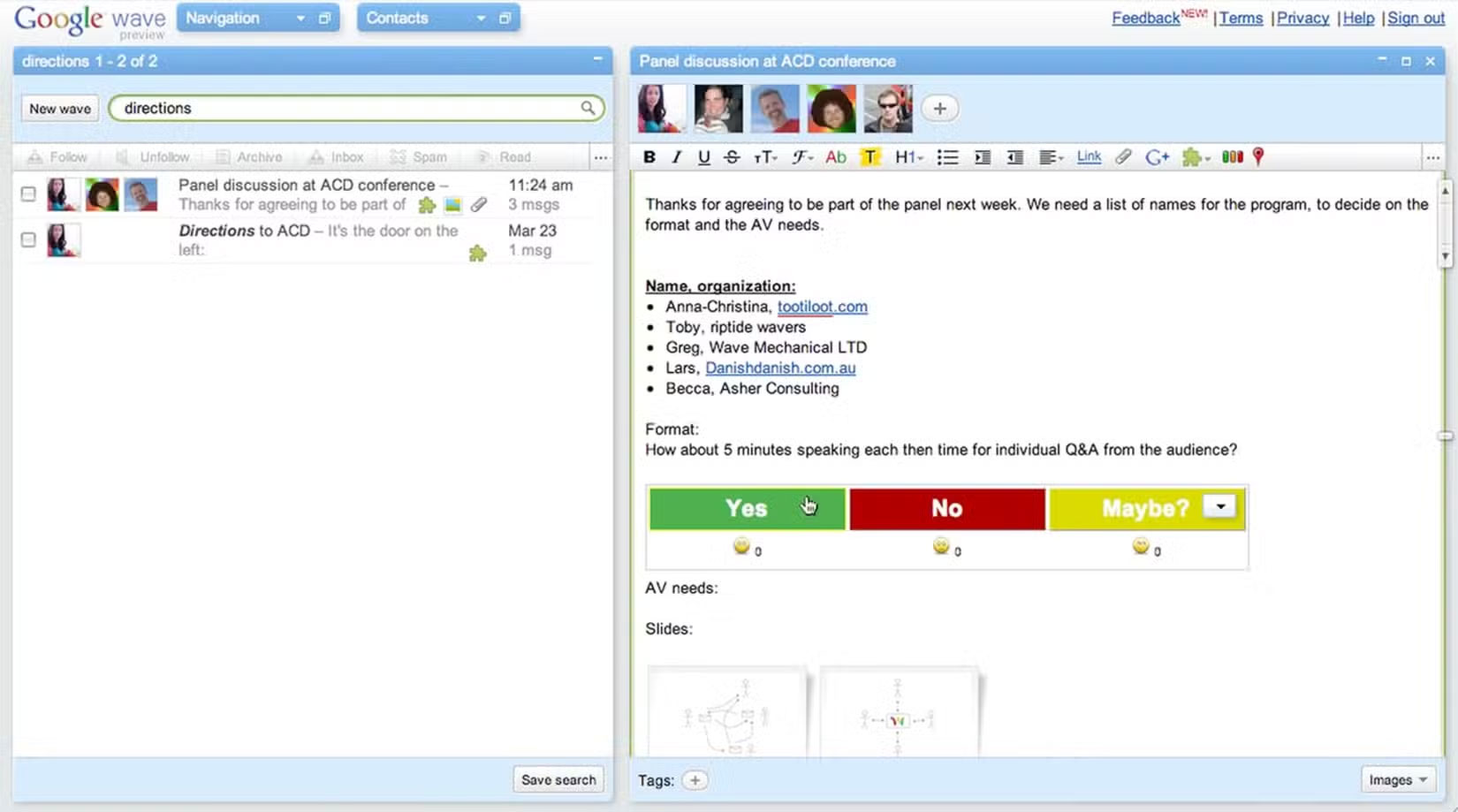The image size is (1458, 812).
Task: Open more actions in the search panel toolbar
Action: coord(601,157)
